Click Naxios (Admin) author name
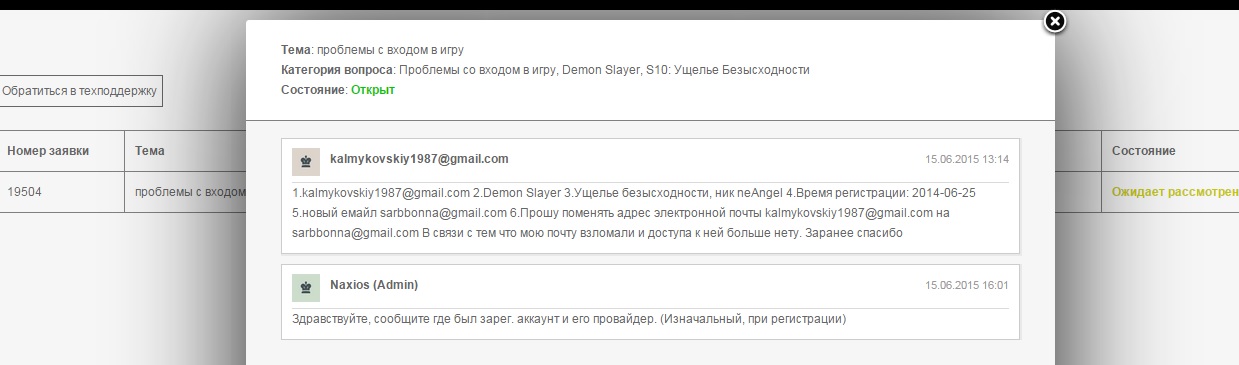 [374, 285]
